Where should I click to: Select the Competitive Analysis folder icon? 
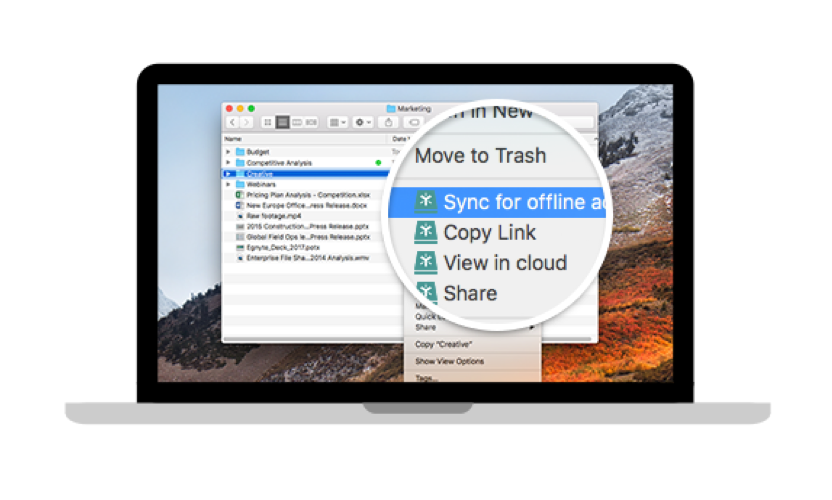tap(240, 163)
